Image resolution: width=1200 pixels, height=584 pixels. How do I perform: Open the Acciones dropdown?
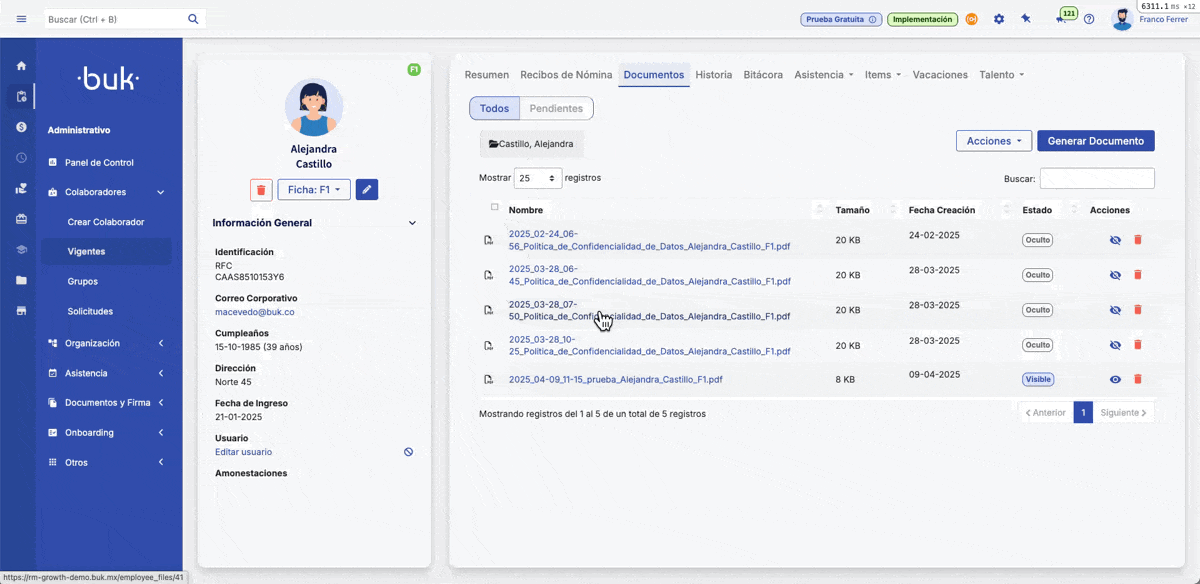coord(993,141)
